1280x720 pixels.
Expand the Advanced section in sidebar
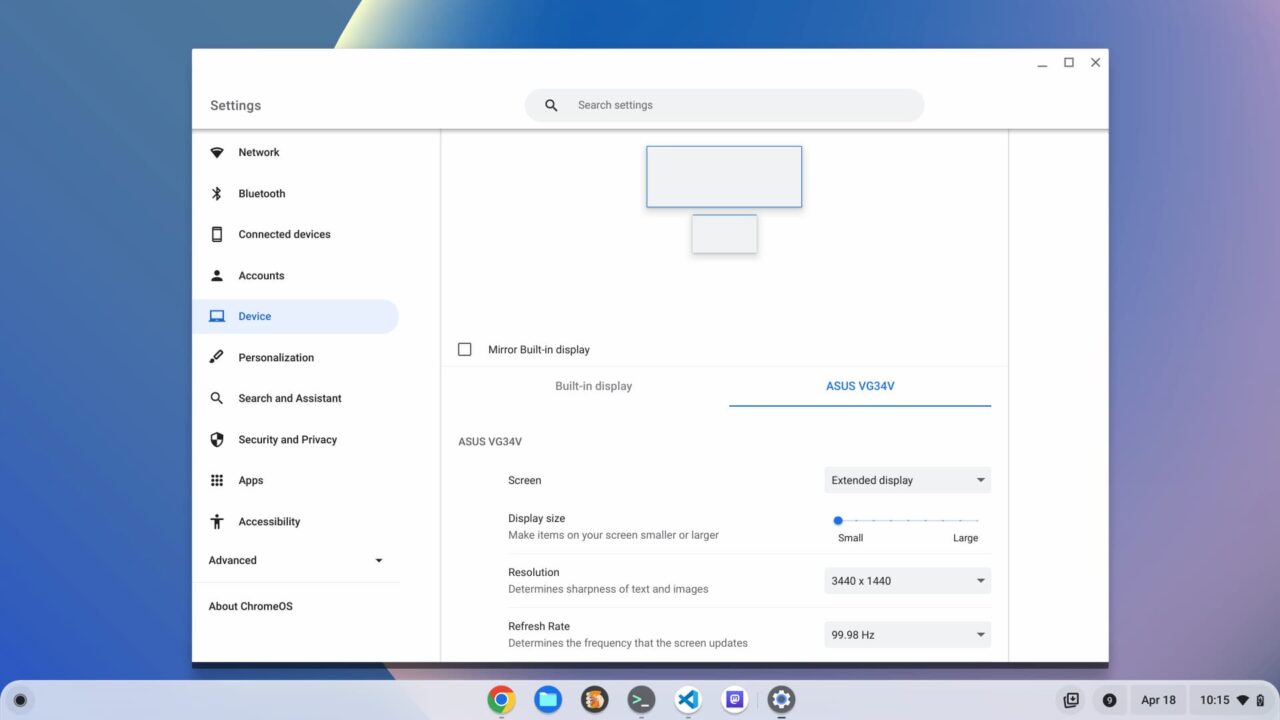tap(296, 560)
